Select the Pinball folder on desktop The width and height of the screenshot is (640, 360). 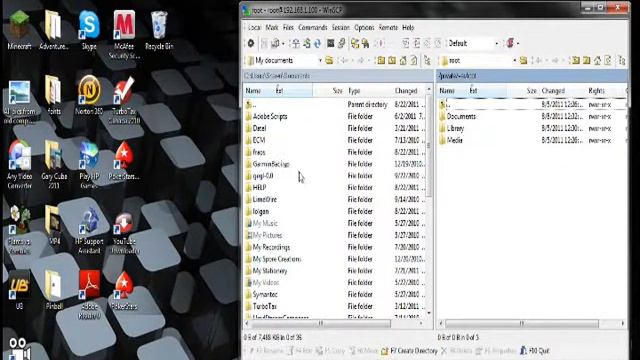coord(54,290)
